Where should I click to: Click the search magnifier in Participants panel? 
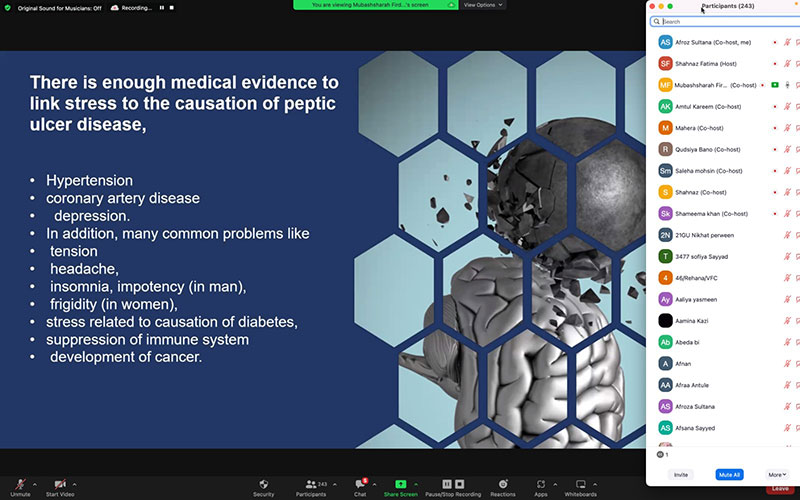(x=657, y=21)
